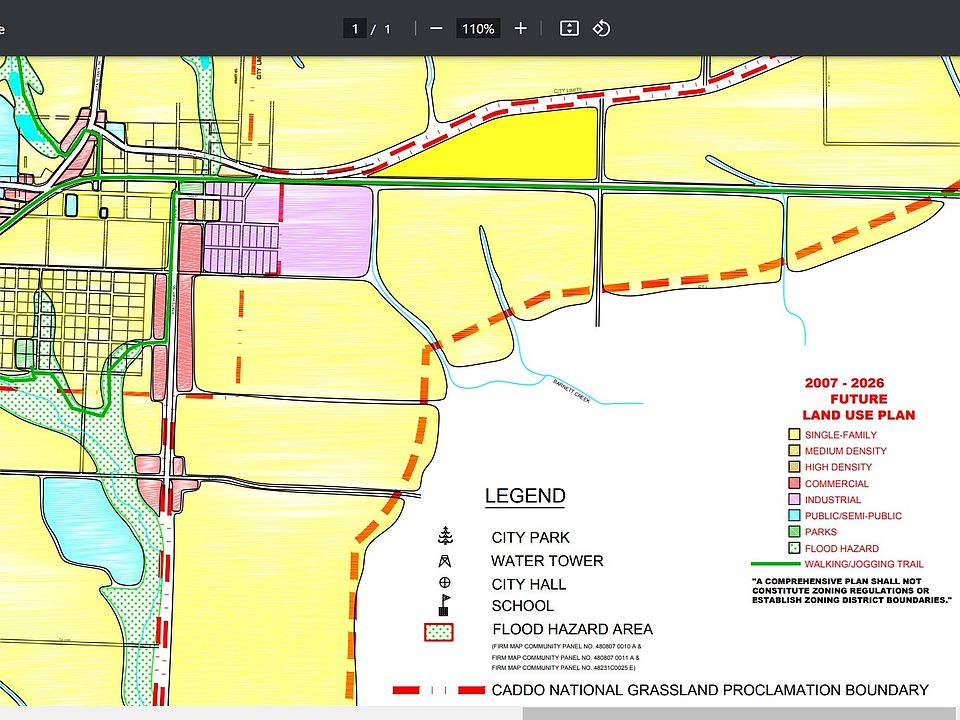
Task: Click the current page number field
Action: [x=355, y=29]
